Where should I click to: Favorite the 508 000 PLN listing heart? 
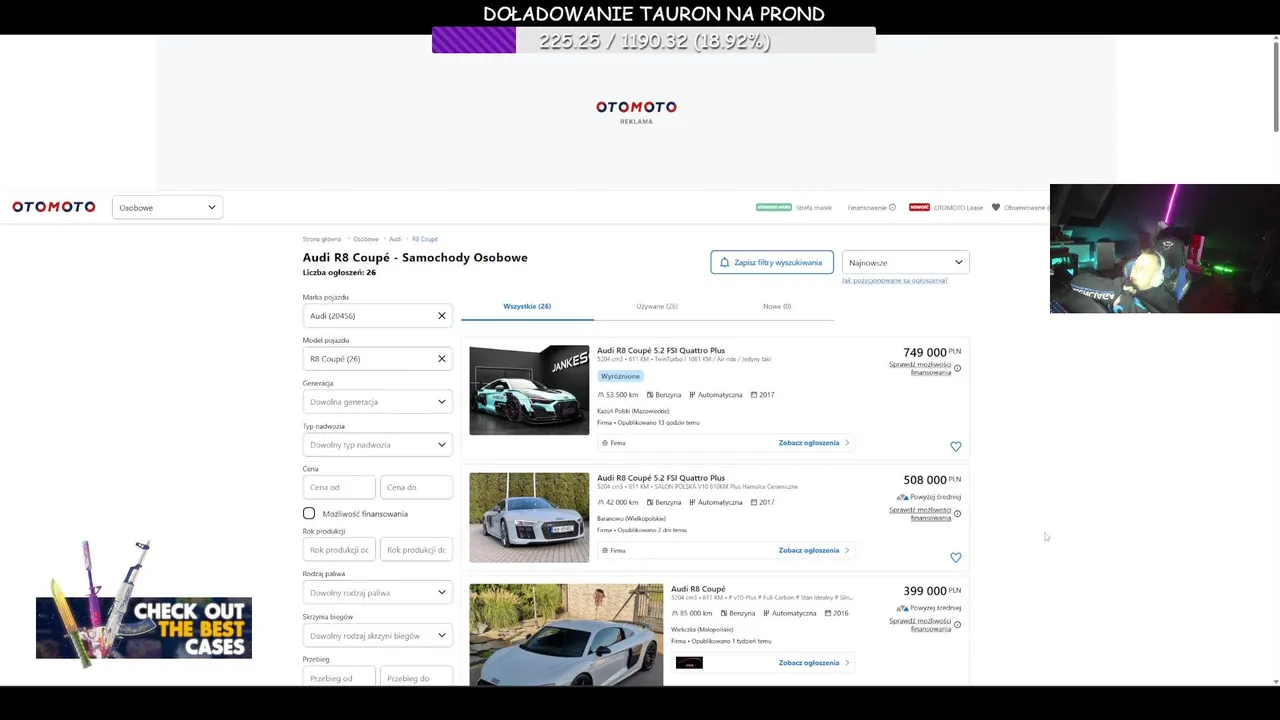(x=955, y=558)
